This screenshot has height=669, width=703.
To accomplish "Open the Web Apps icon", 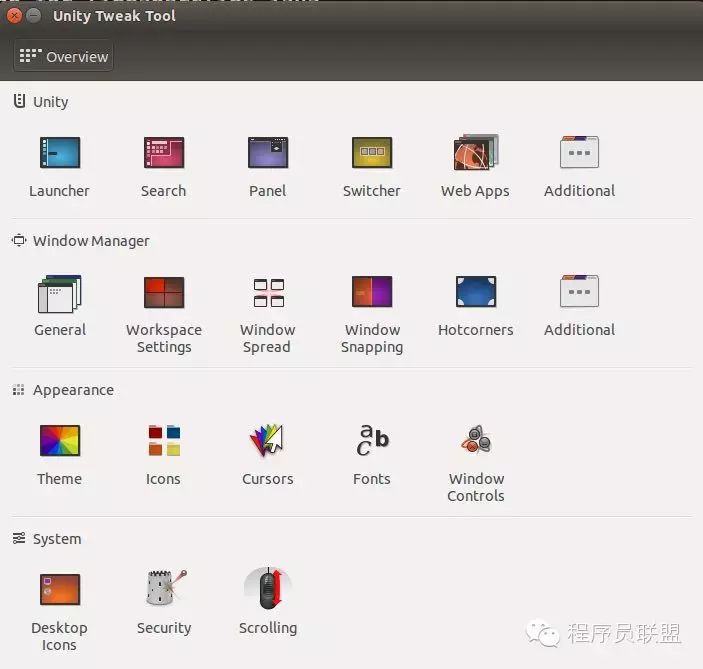I will 476,152.
